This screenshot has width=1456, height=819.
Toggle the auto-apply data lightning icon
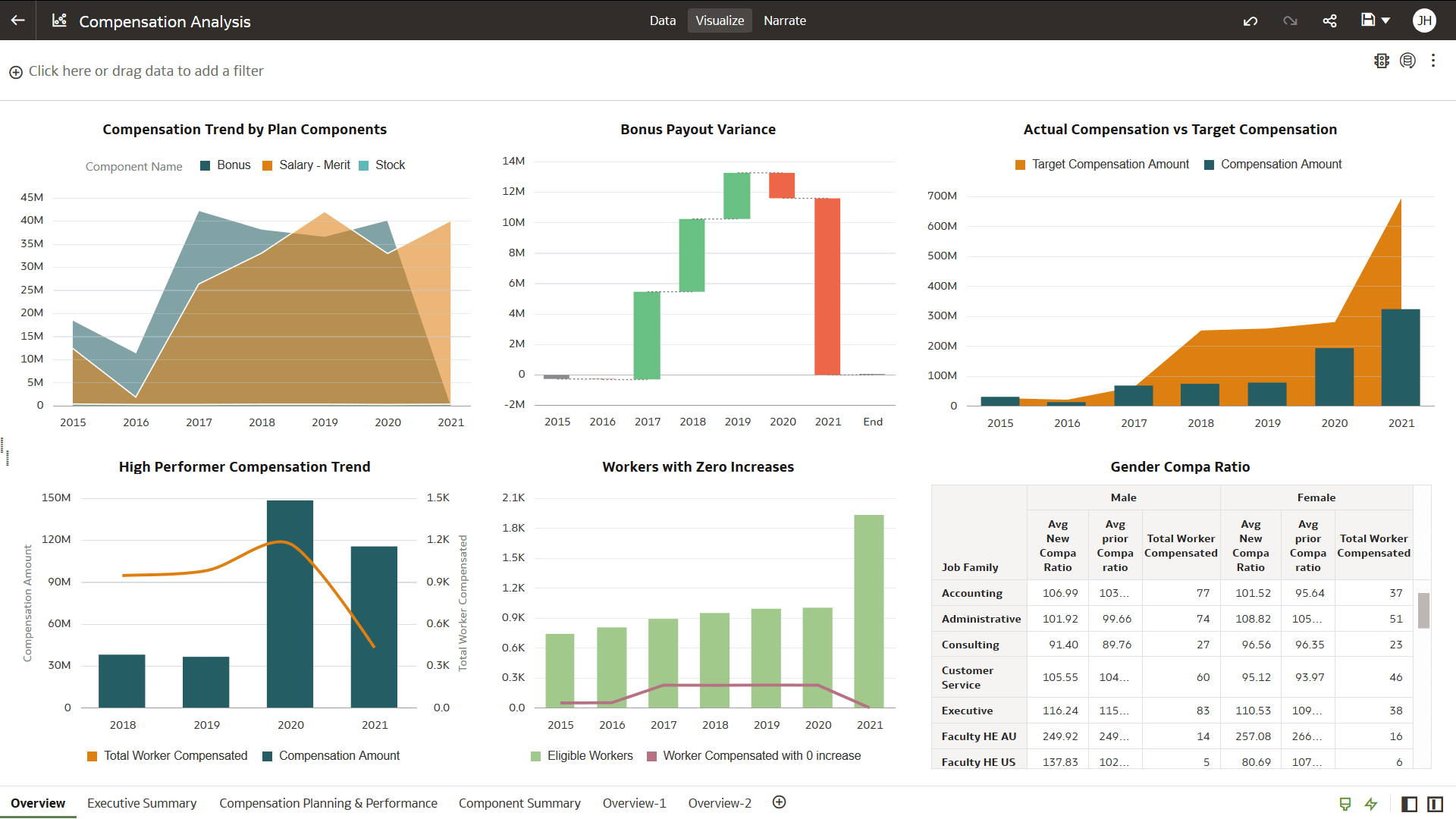[1370, 804]
